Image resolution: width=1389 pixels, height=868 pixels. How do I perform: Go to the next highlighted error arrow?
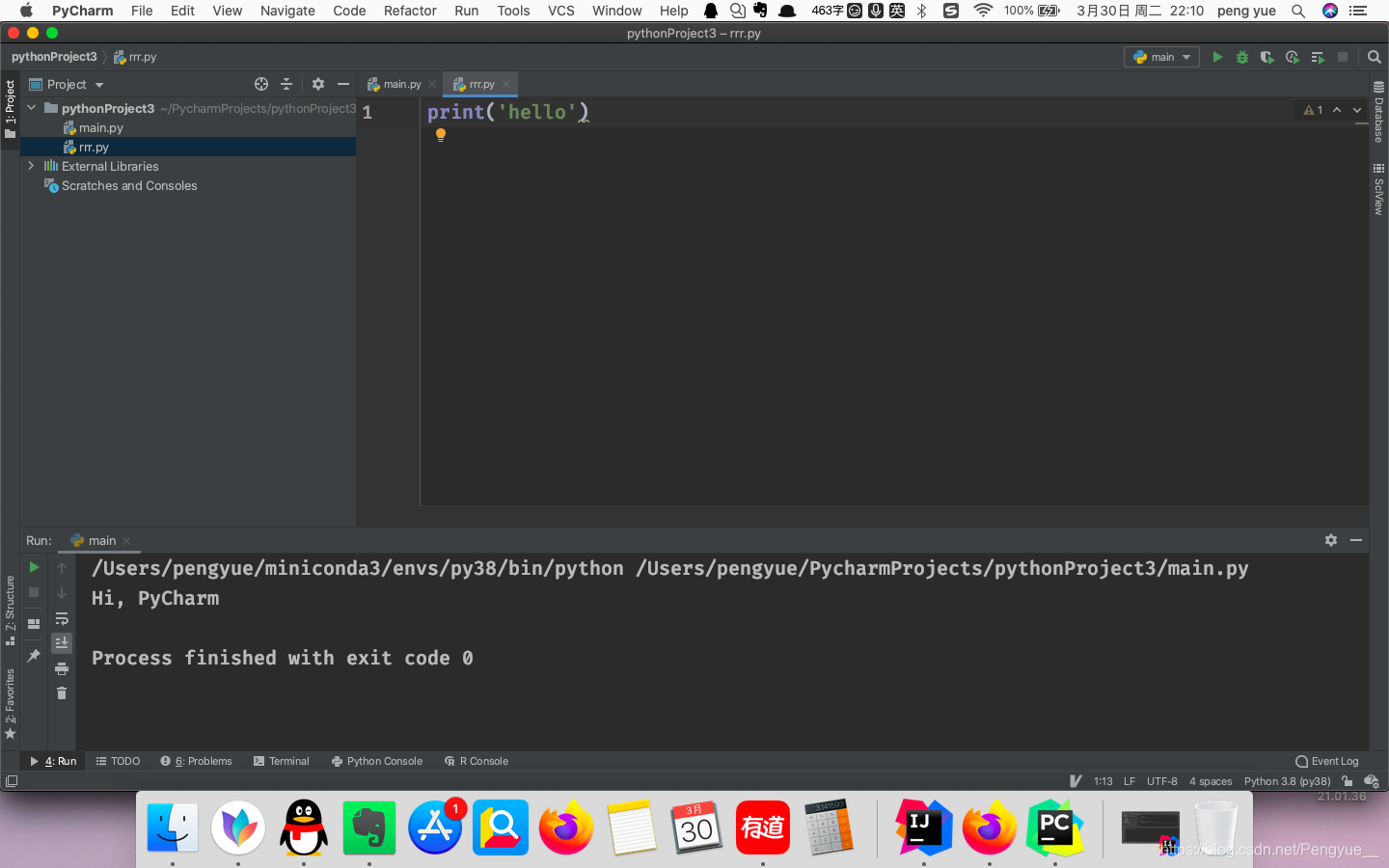[x=1357, y=110]
